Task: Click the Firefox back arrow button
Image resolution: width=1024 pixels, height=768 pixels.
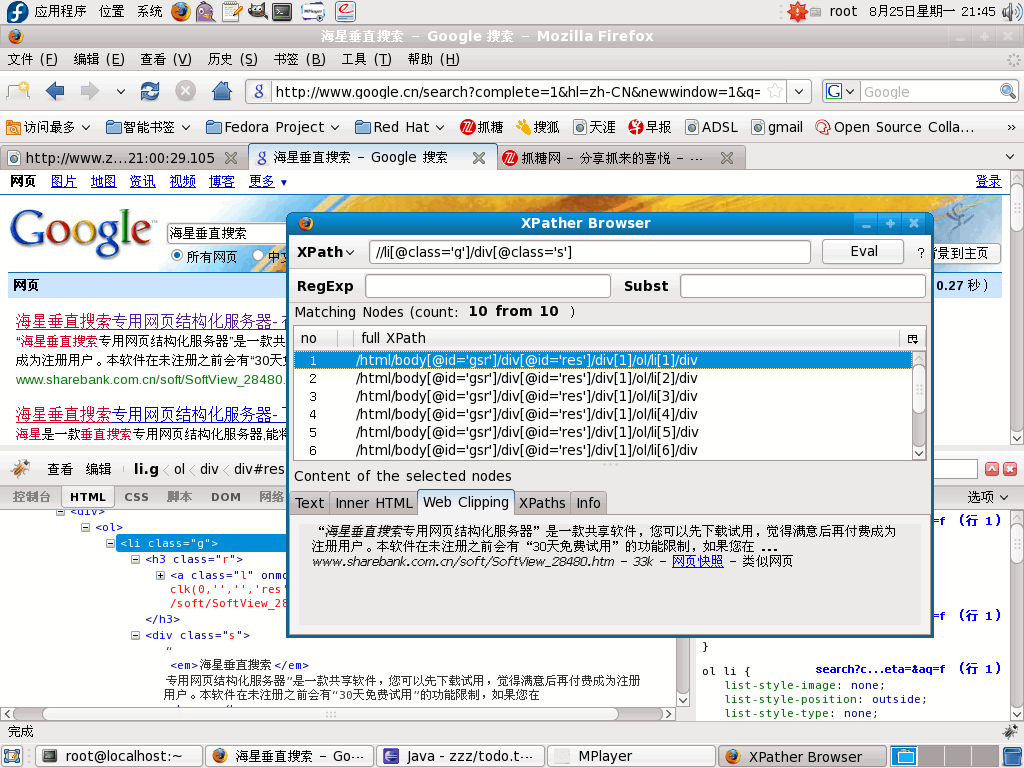Action: point(55,91)
